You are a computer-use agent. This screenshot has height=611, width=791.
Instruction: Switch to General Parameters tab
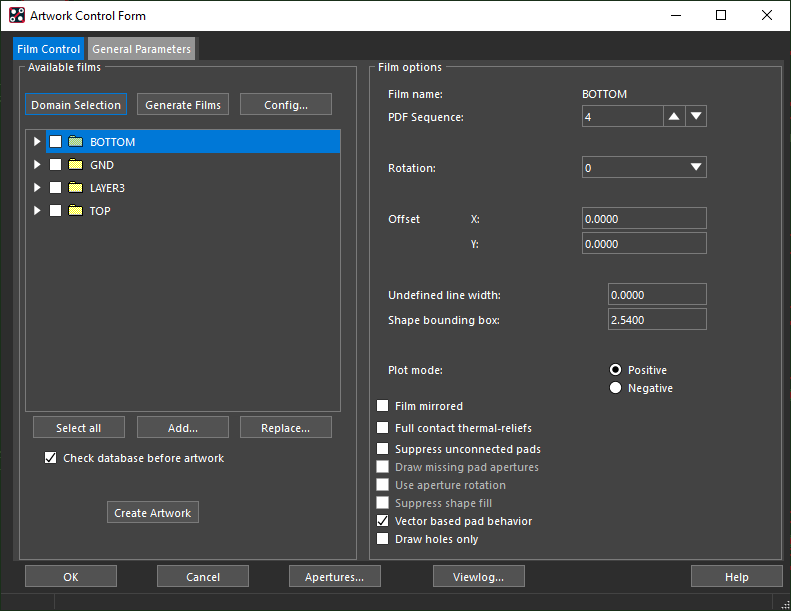click(x=141, y=49)
